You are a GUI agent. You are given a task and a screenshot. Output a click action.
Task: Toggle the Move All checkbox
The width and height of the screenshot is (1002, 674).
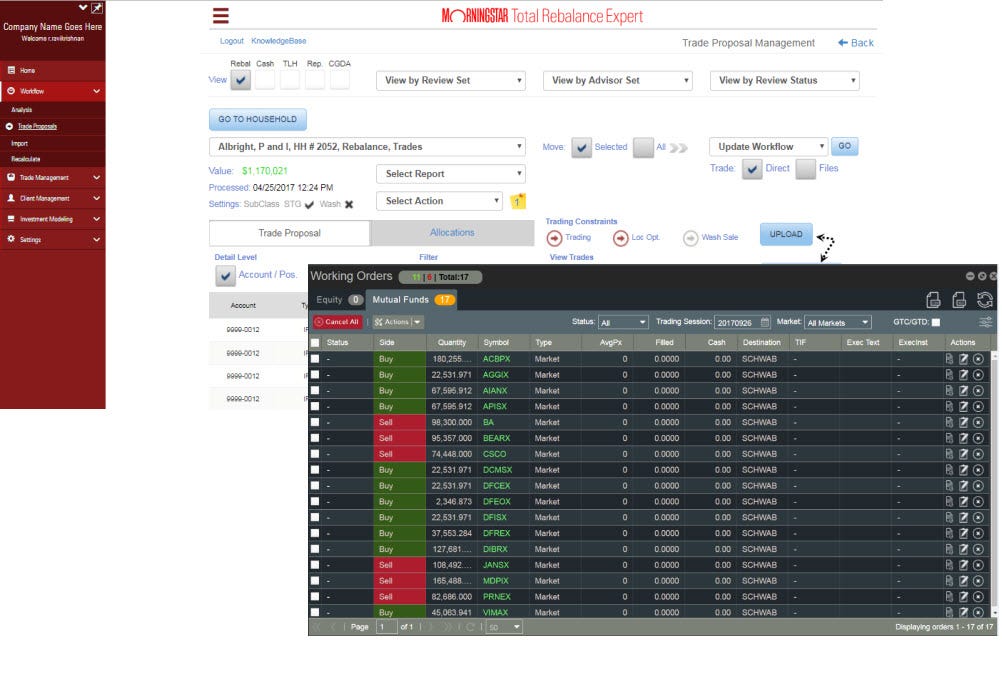(x=643, y=148)
